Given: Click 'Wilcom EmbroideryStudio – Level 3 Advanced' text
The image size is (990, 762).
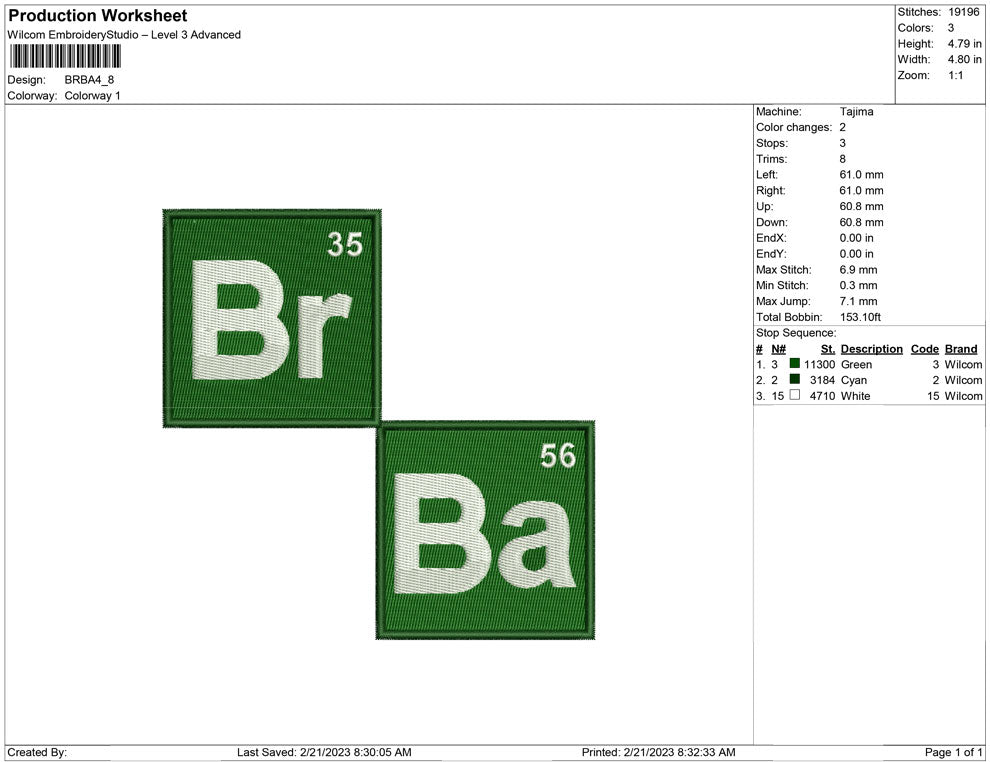Looking at the screenshot, I should (x=124, y=35).
